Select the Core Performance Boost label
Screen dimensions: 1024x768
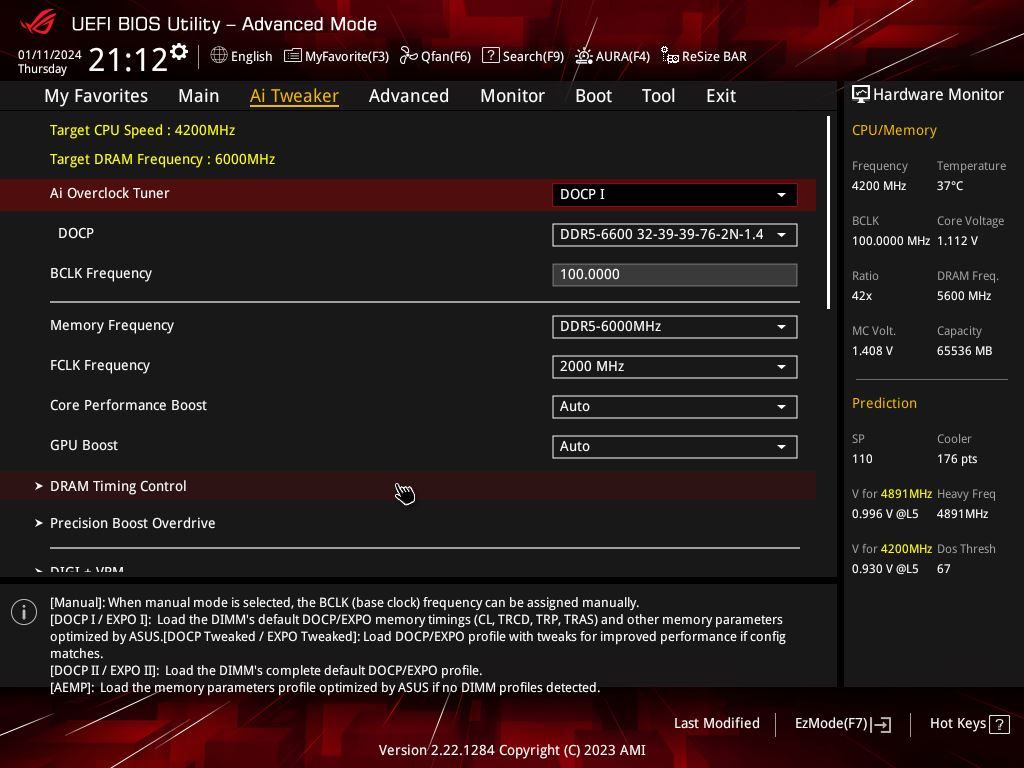128,406
